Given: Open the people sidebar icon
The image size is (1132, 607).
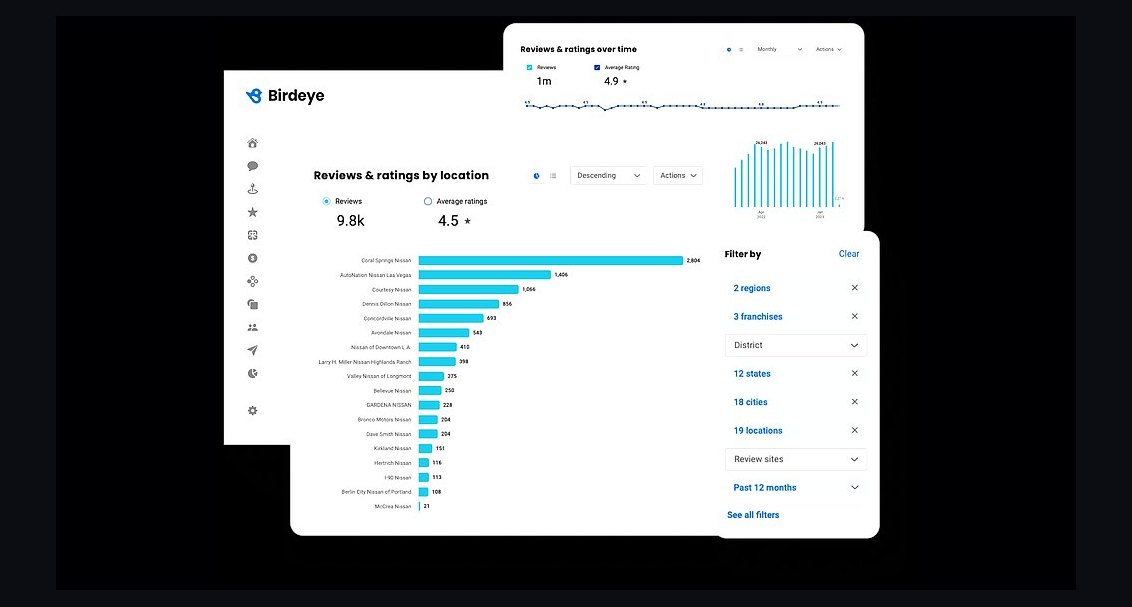Looking at the screenshot, I should [253, 328].
